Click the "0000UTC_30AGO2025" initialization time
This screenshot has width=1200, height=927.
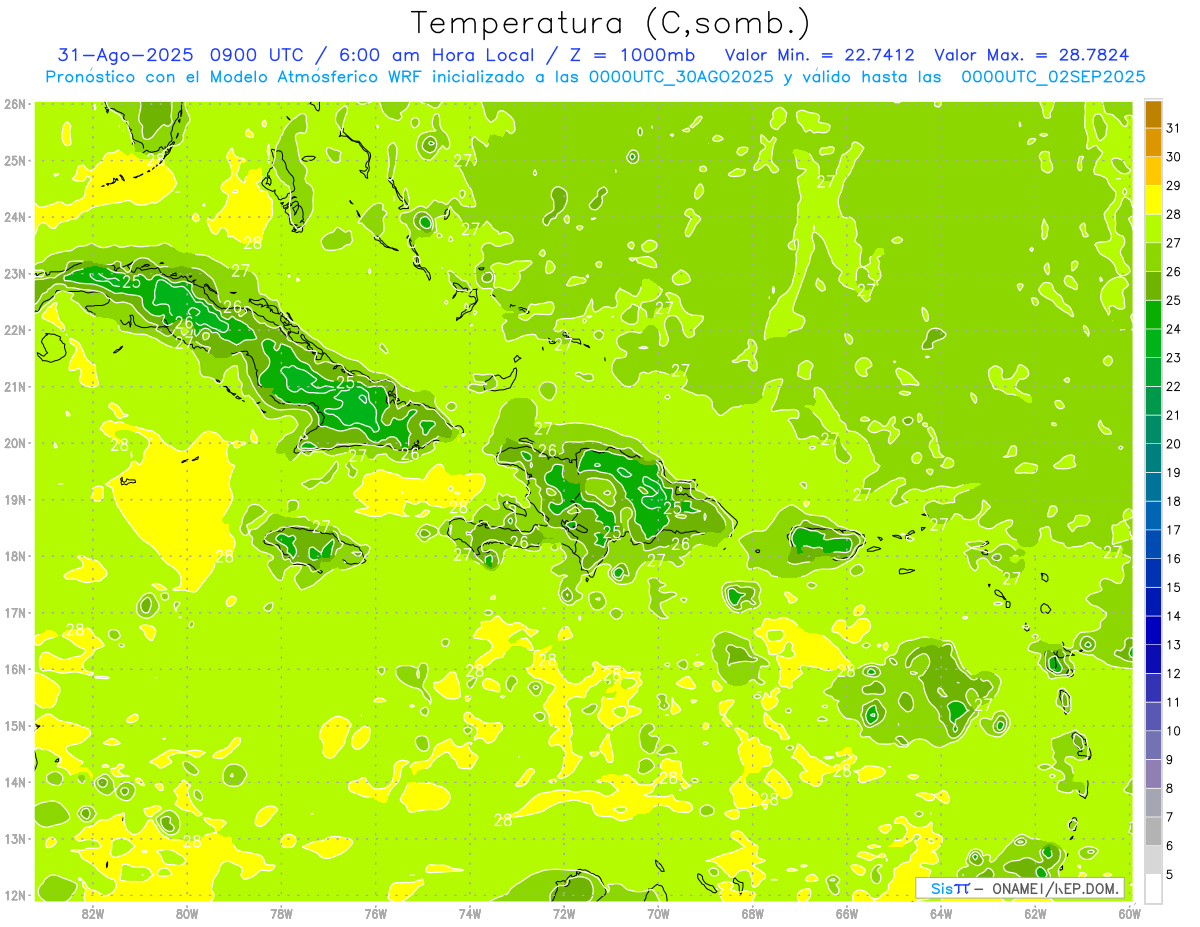point(681,77)
